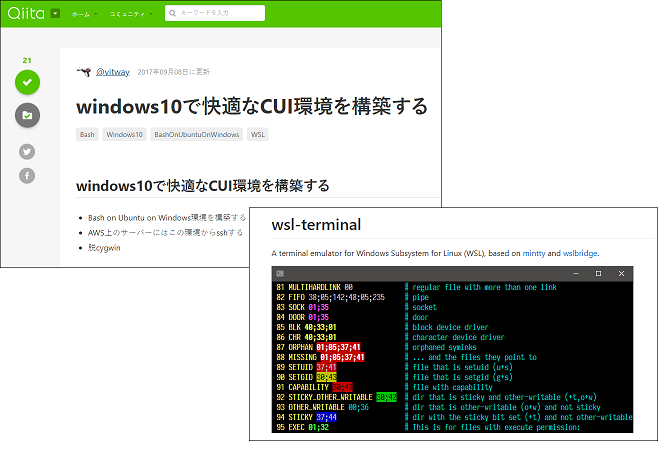The image size is (666, 449).
Task: Close the terminal window
Action: pos(621,274)
